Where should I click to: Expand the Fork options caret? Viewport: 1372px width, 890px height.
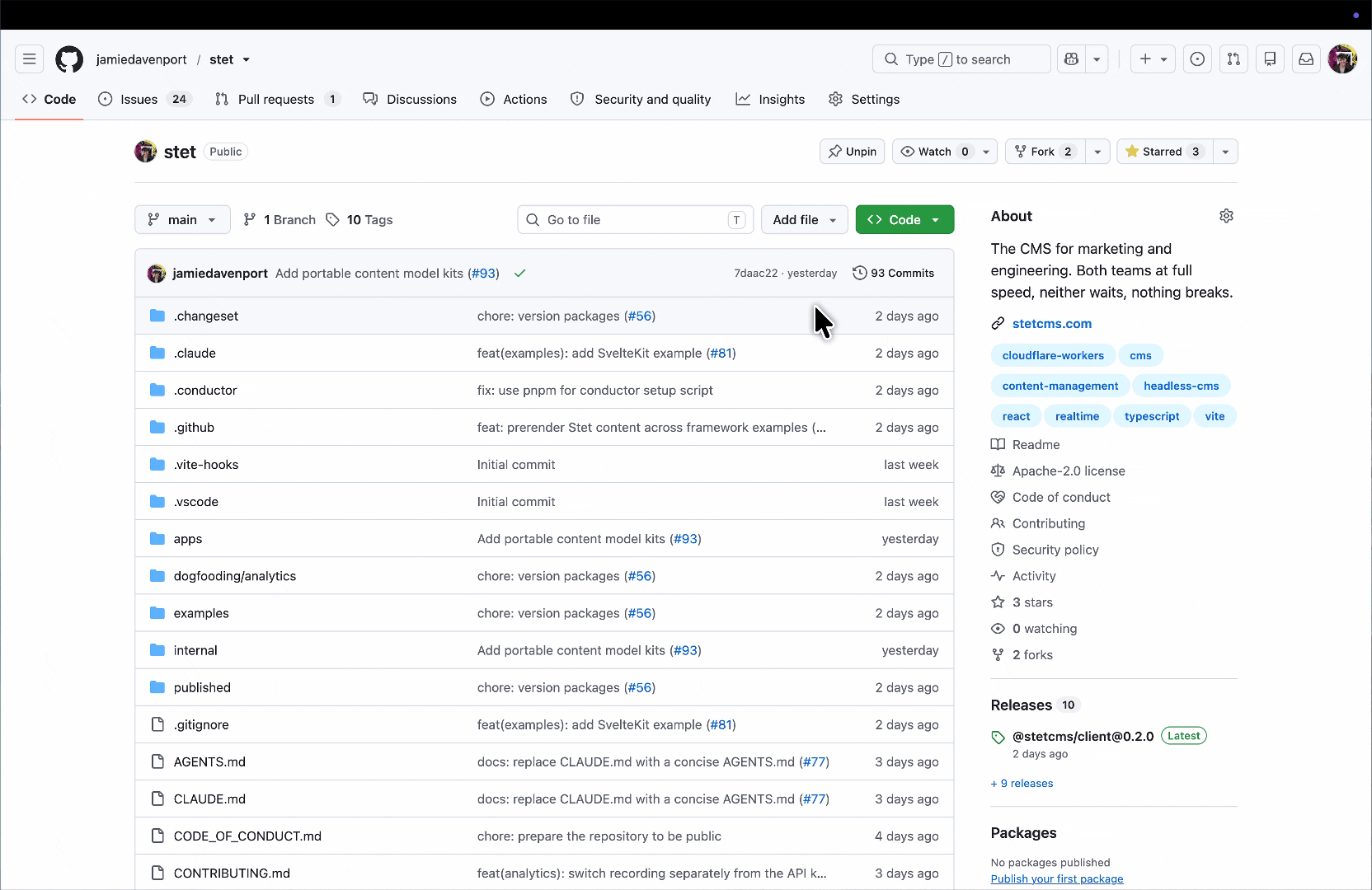point(1097,152)
